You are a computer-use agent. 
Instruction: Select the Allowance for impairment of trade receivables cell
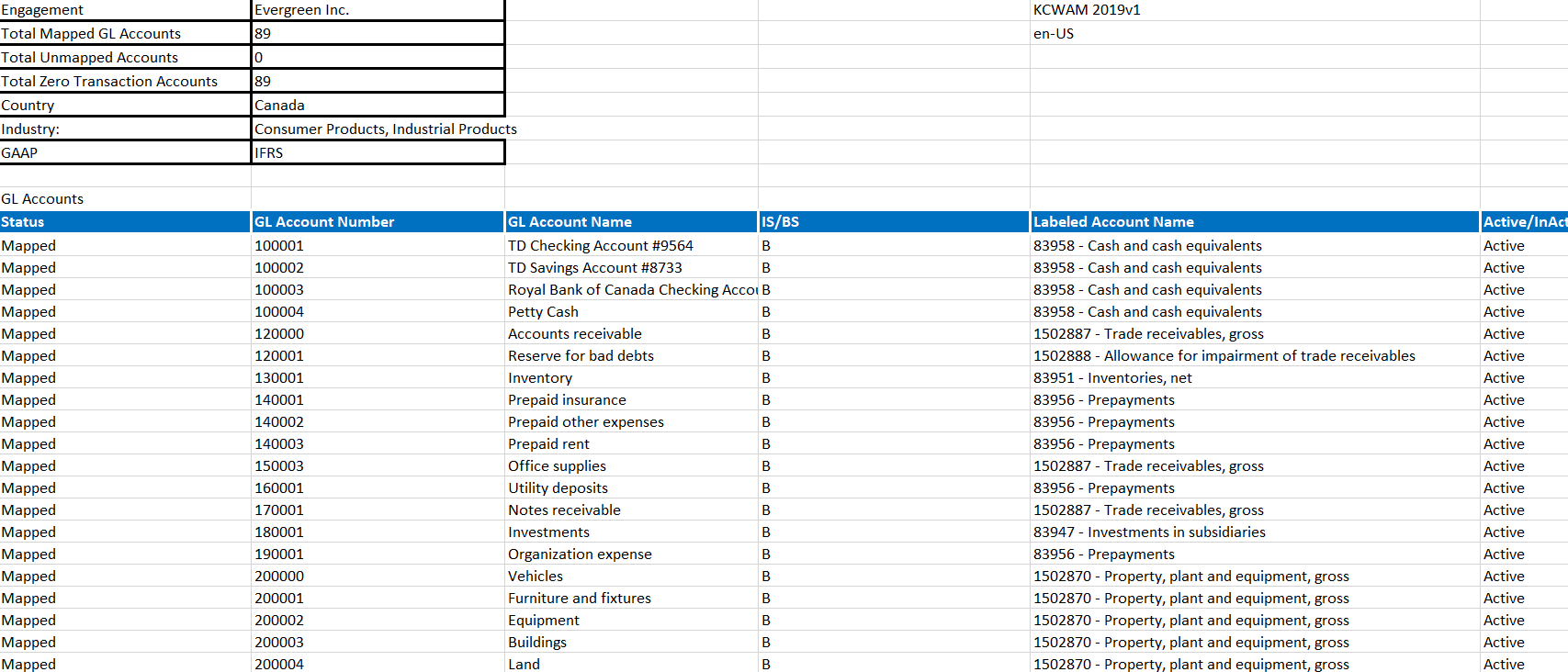coord(1254,356)
